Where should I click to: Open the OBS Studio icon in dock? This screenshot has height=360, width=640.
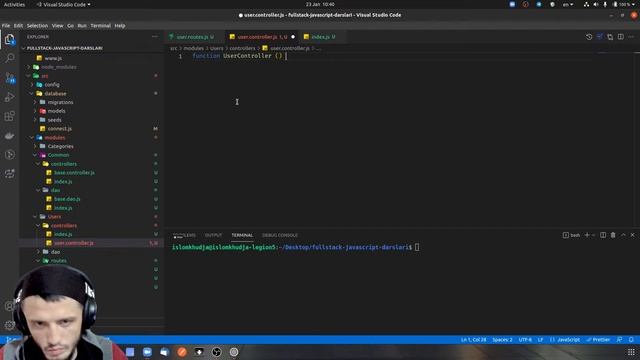coord(217,352)
